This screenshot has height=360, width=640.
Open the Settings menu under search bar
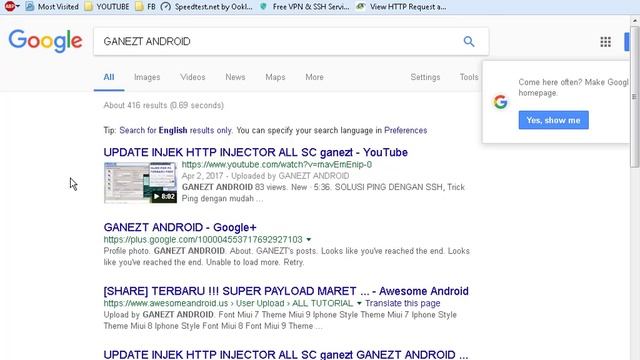pos(425,77)
